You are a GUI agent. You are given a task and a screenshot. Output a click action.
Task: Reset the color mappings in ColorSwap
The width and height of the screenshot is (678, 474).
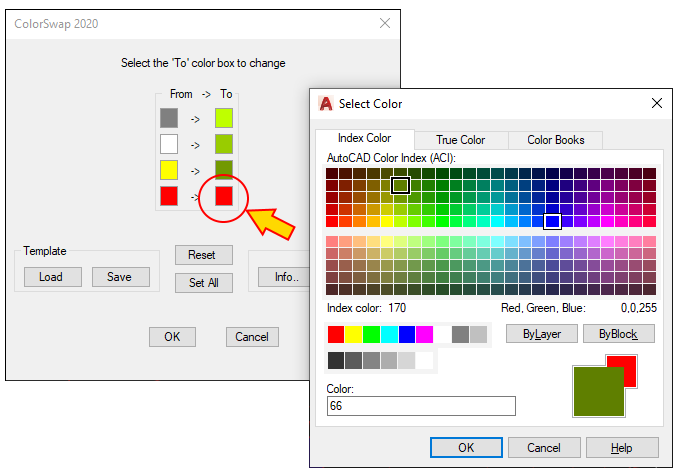[x=204, y=255]
